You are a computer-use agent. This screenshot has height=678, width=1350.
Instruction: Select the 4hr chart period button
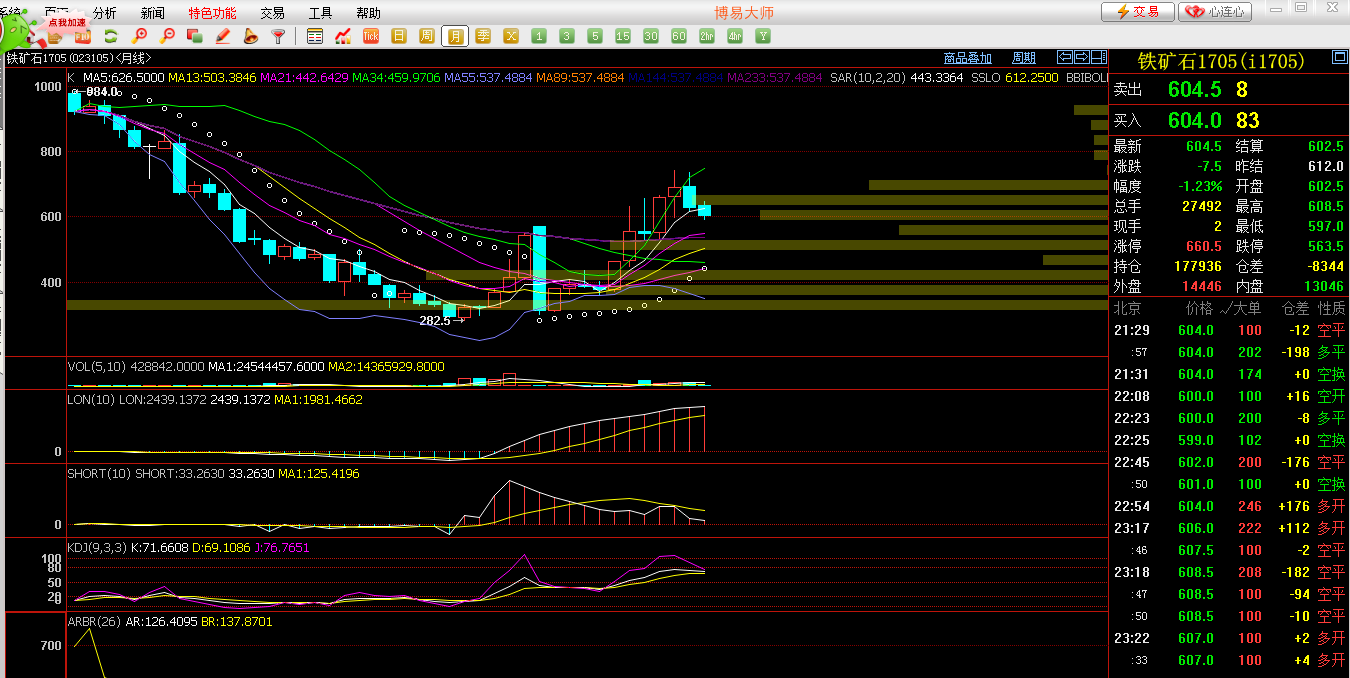point(735,36)
